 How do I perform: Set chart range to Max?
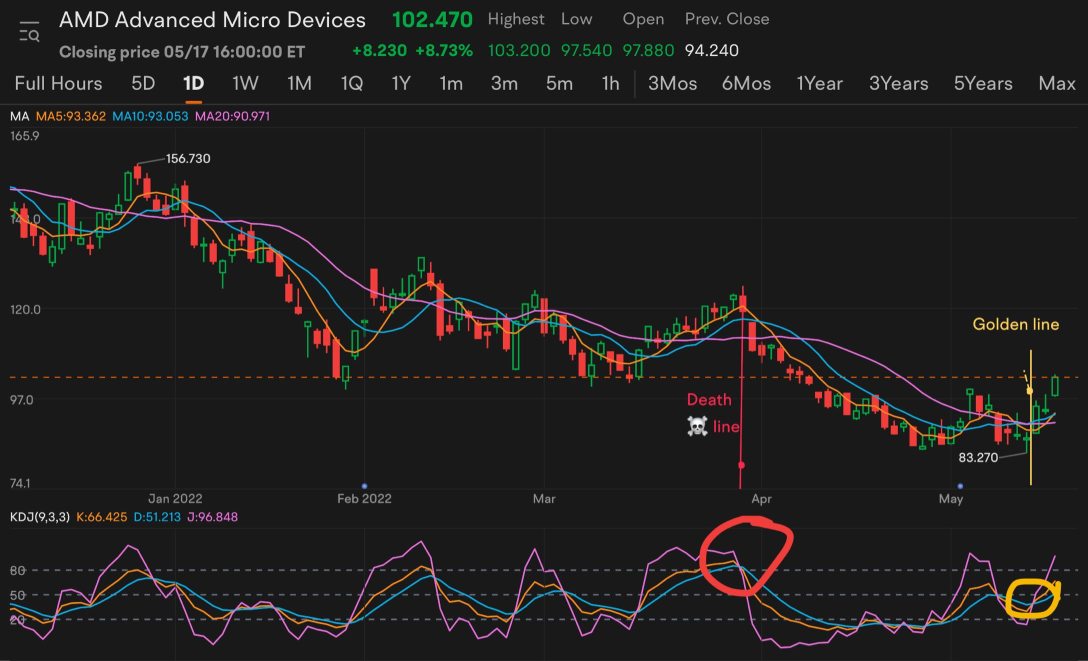click(x=1057, y=84)
